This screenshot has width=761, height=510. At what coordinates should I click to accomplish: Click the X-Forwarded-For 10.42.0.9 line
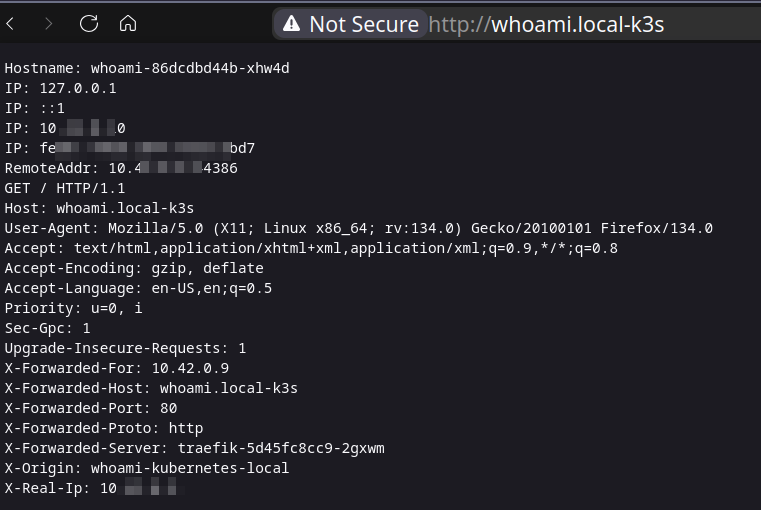click(x=108, y=368)
